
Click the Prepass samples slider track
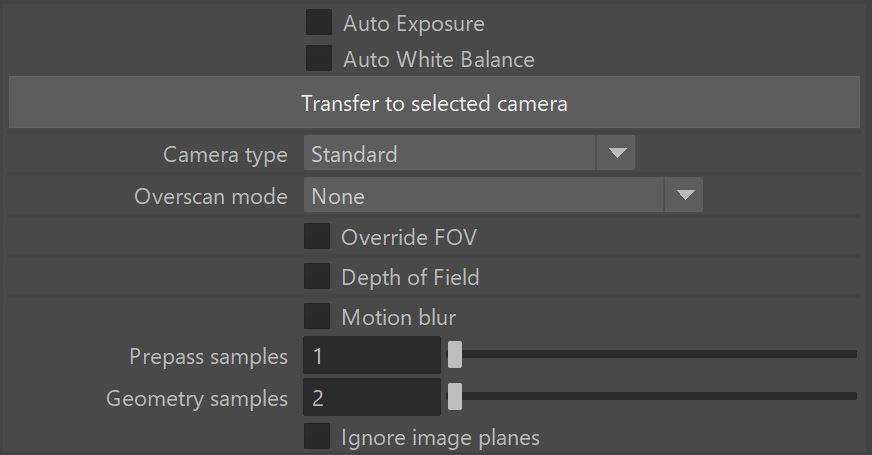pyautogui.click(x=652, y=354)
